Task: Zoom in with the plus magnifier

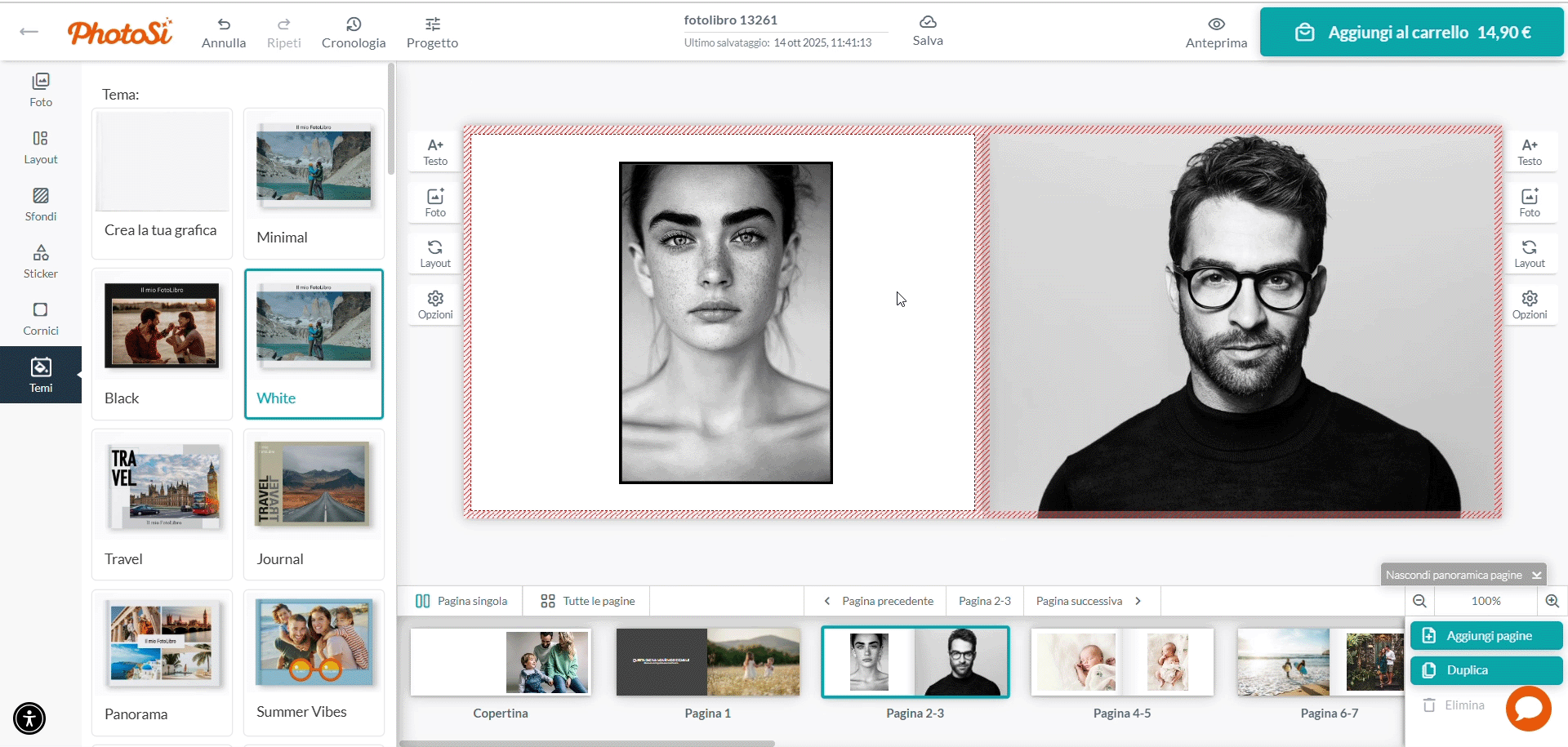Action: point(1552,601)
